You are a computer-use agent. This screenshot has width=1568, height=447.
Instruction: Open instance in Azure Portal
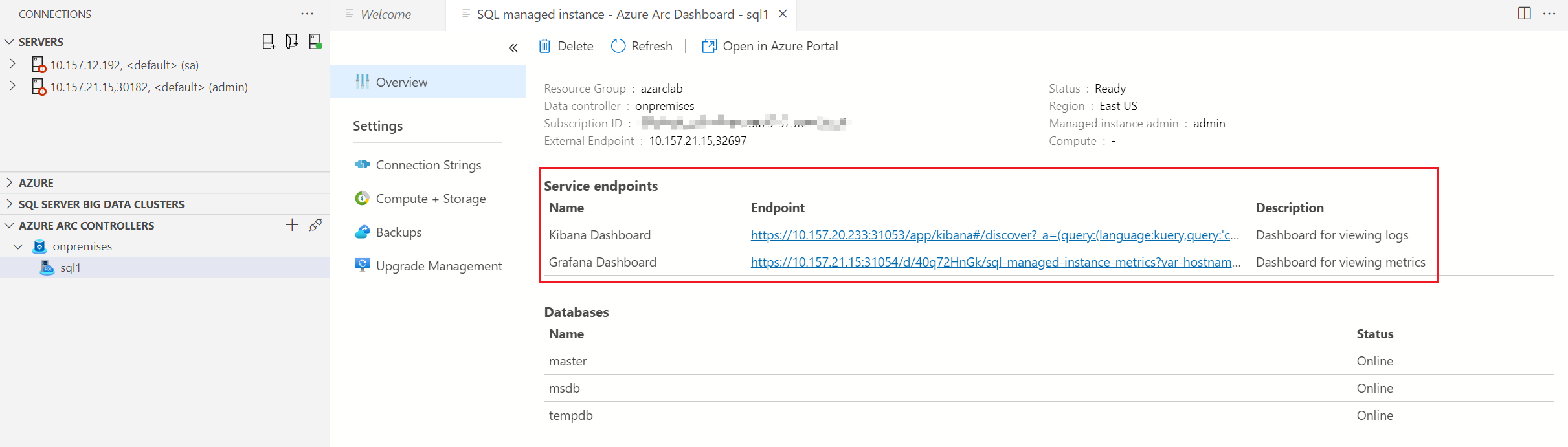(x=770, y=46)
